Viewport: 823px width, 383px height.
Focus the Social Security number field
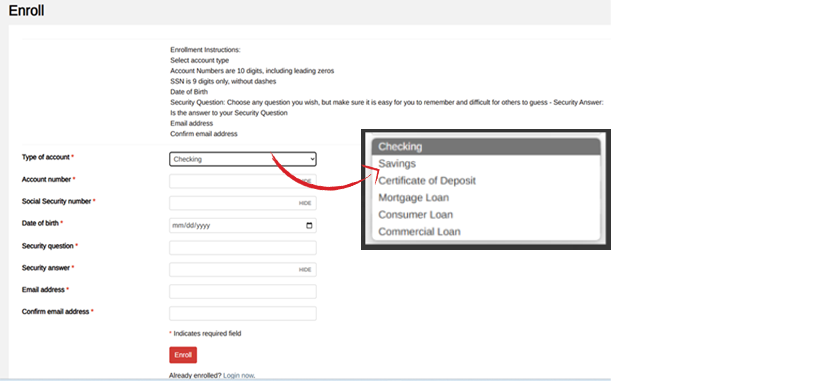[242, 203]
